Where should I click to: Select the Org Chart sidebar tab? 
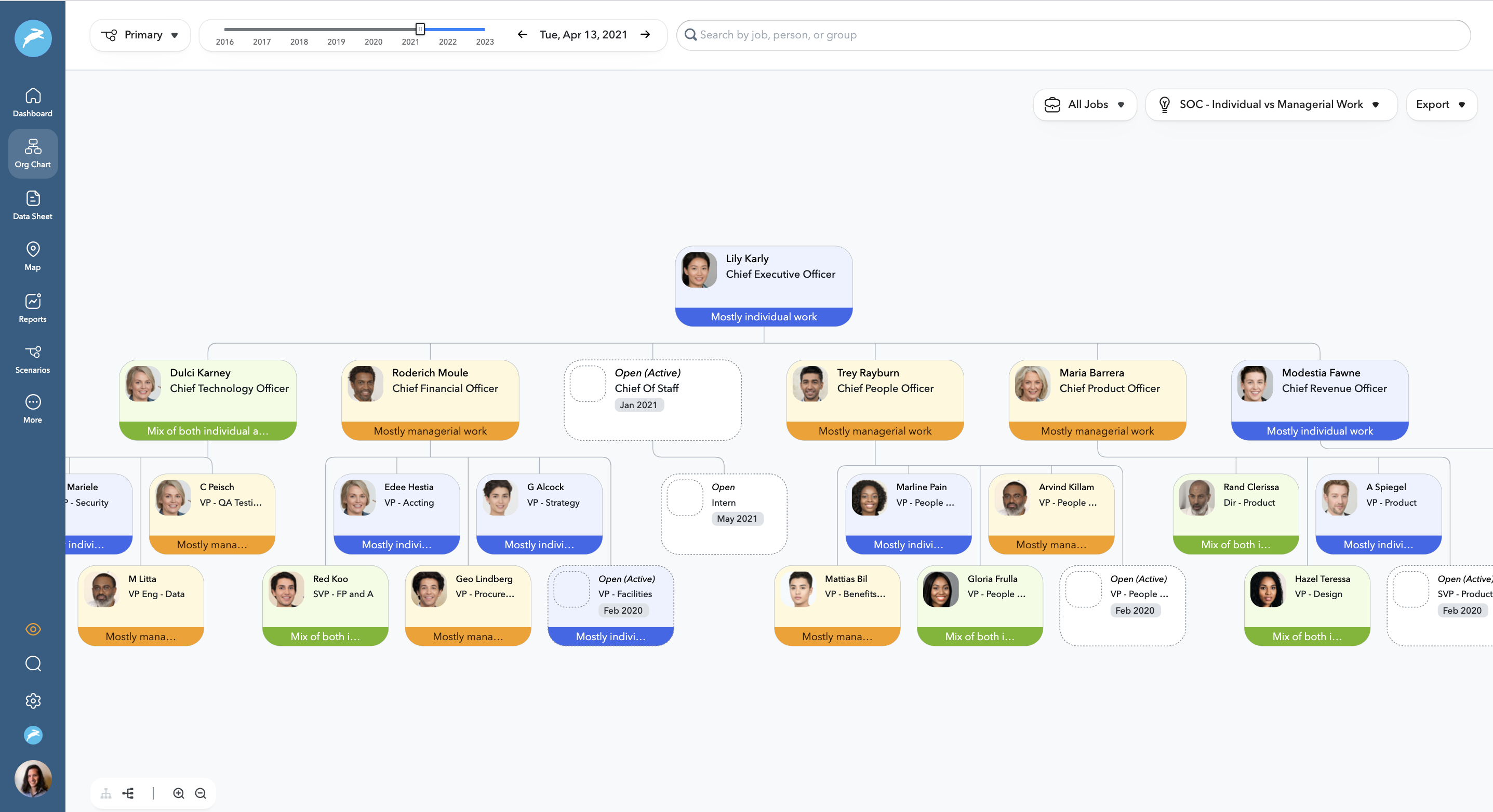click(x=32, y=154)
